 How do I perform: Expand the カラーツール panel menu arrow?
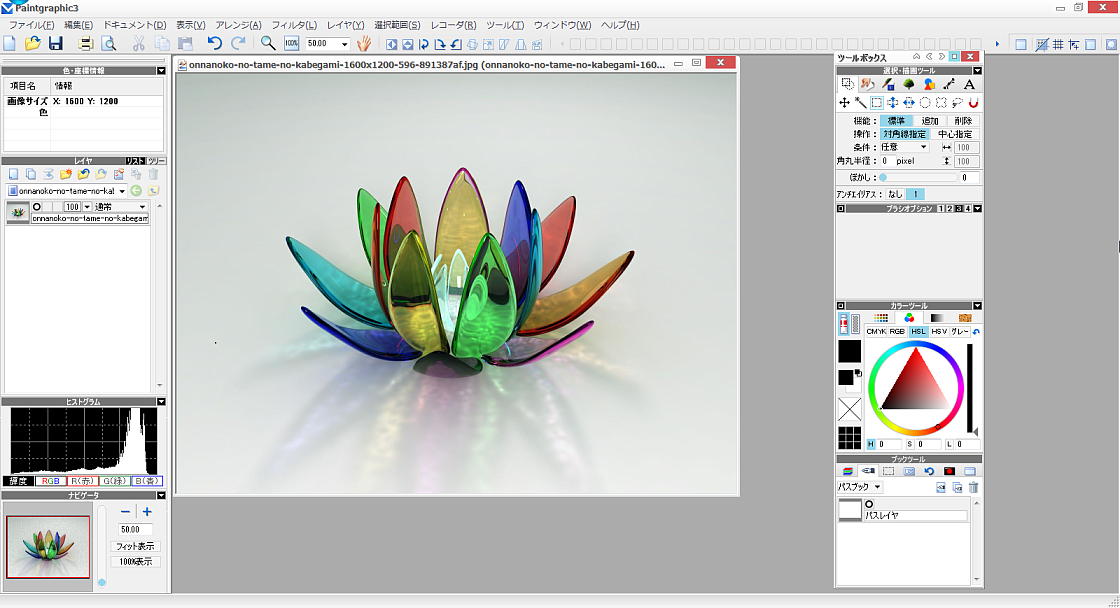coord(977,306)
